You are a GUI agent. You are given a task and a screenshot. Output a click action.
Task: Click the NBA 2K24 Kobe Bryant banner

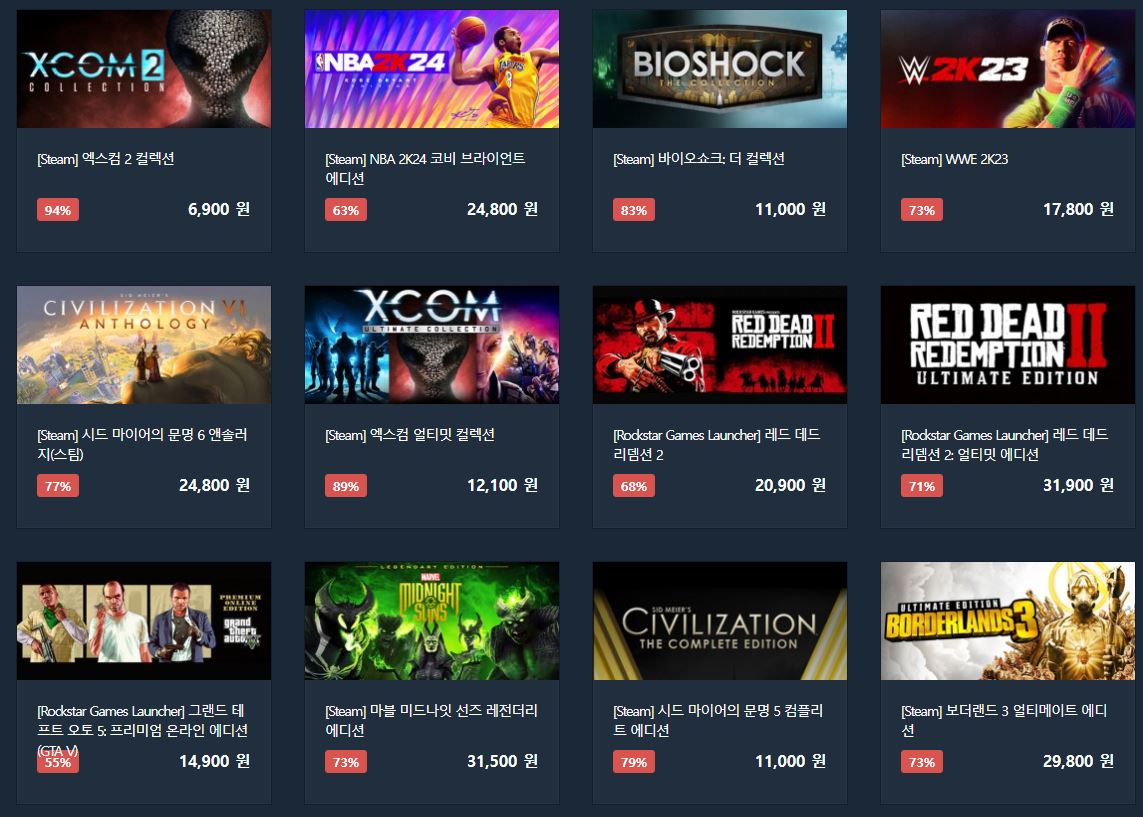[432, 69]
